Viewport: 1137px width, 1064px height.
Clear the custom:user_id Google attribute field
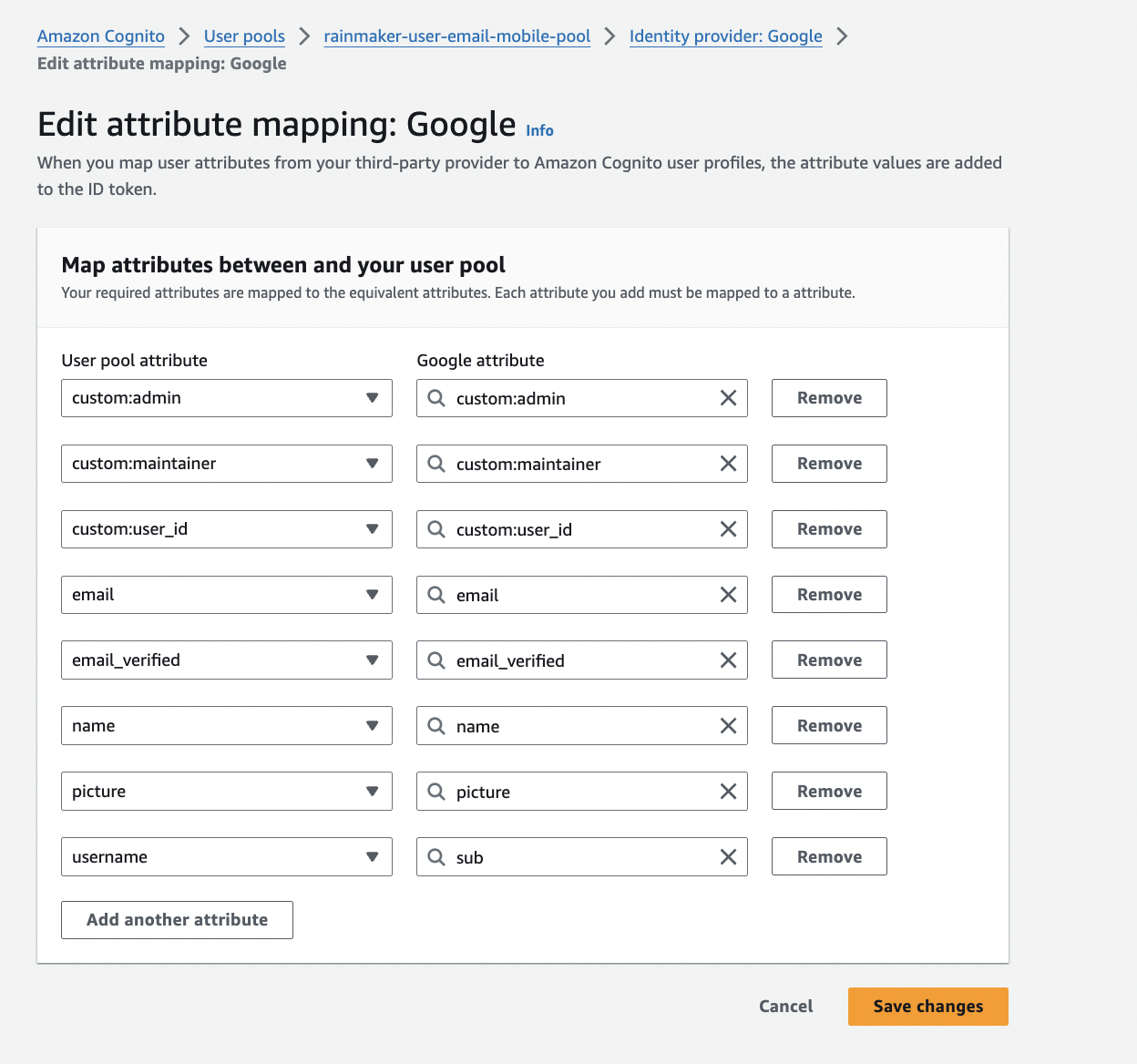tap(728, 529)
